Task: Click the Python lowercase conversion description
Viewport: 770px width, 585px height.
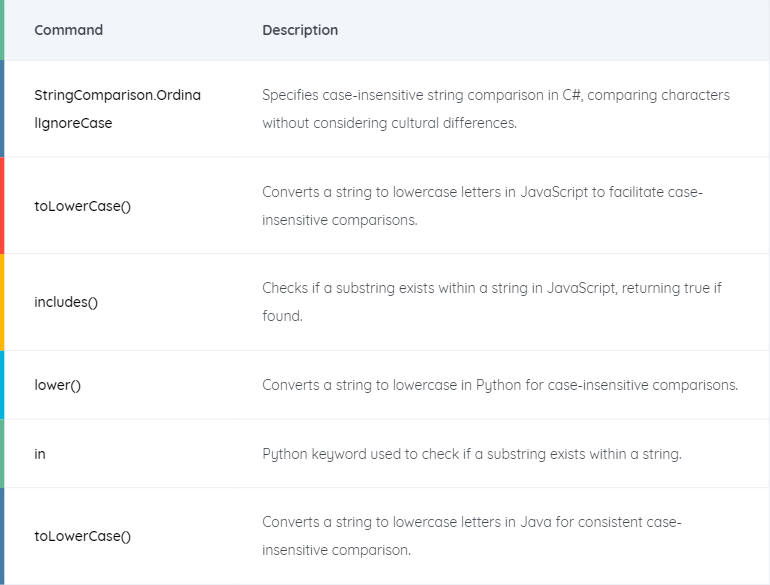Action: pos(500,385)
